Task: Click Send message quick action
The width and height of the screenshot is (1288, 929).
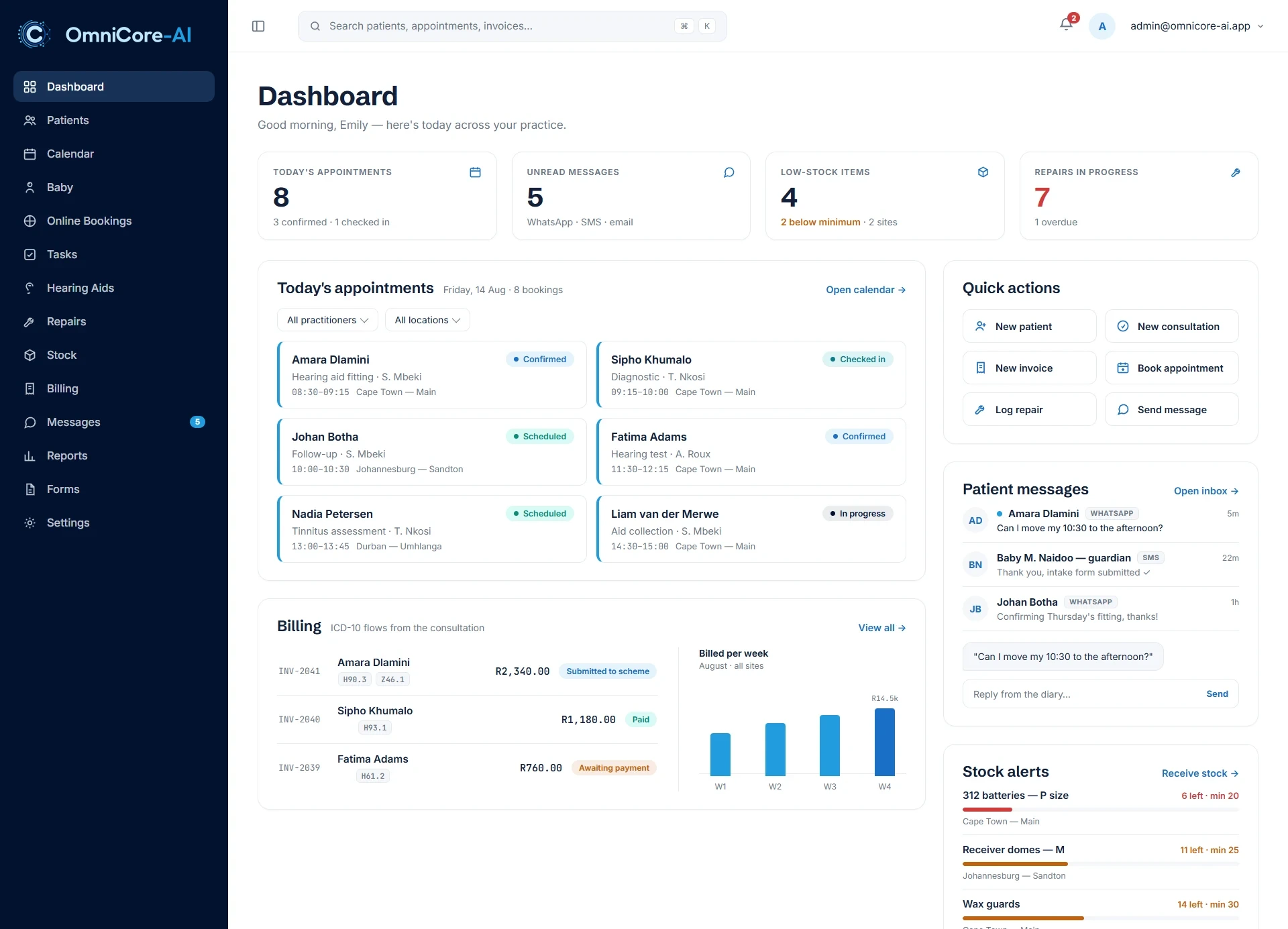Action: (x=1172, y=409)
